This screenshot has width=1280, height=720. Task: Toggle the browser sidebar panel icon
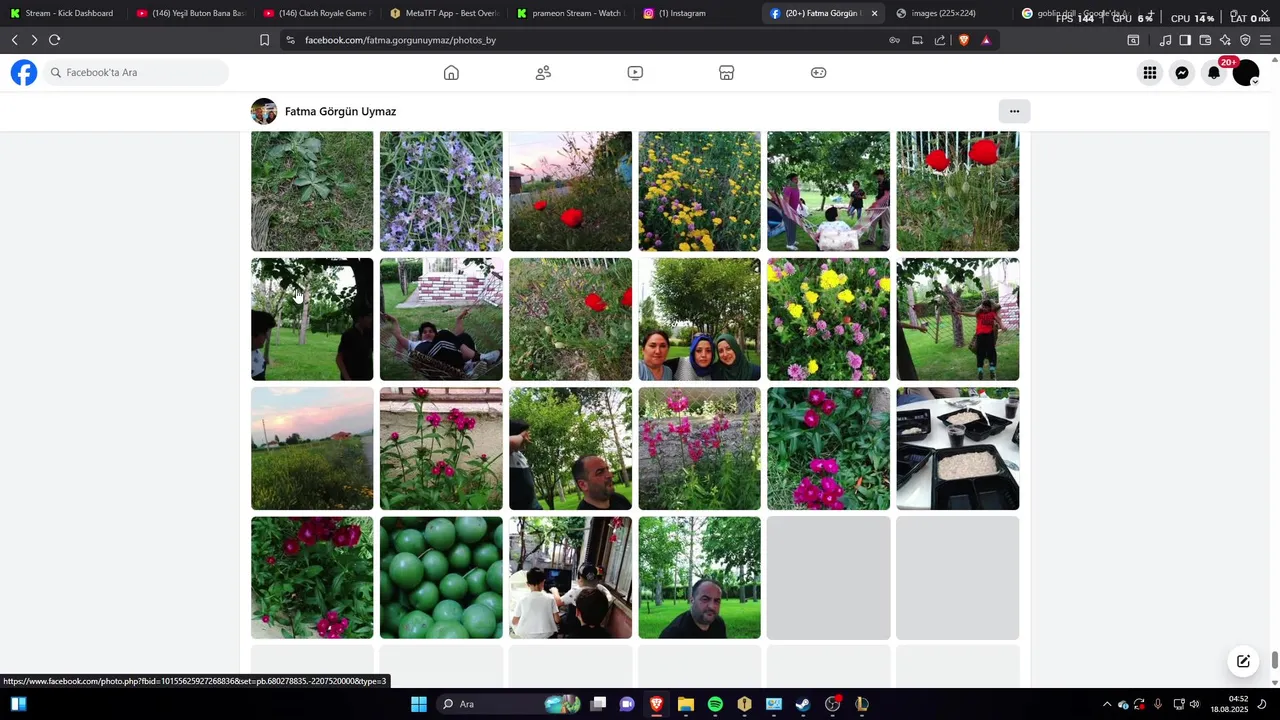[x=1185, y=40]
